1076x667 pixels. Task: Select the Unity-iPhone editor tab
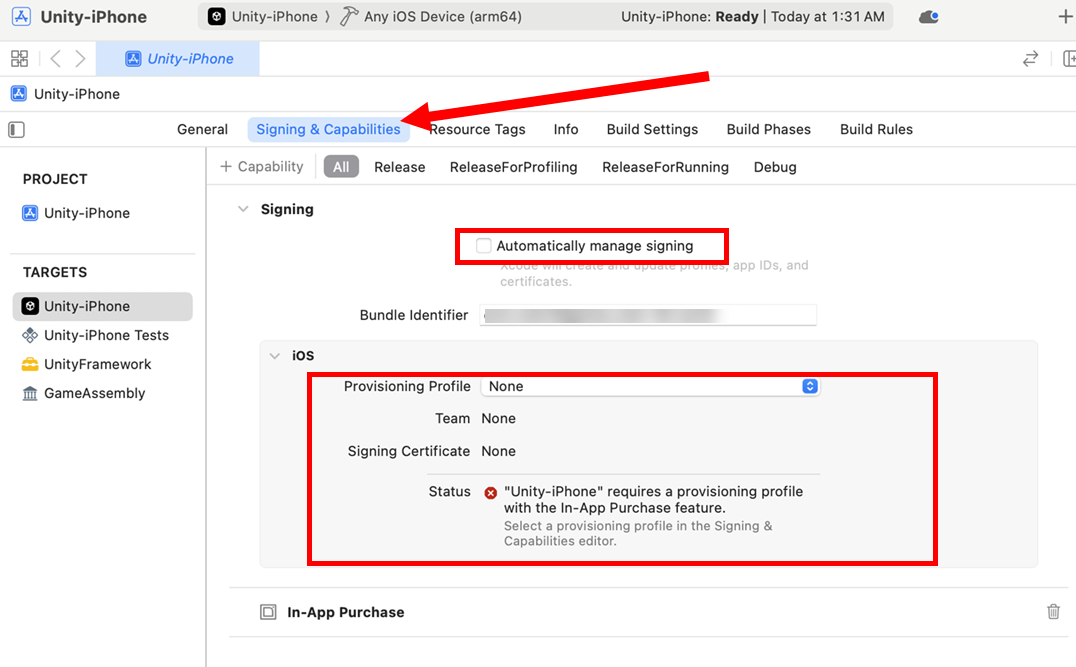click(x=178, y=59)
